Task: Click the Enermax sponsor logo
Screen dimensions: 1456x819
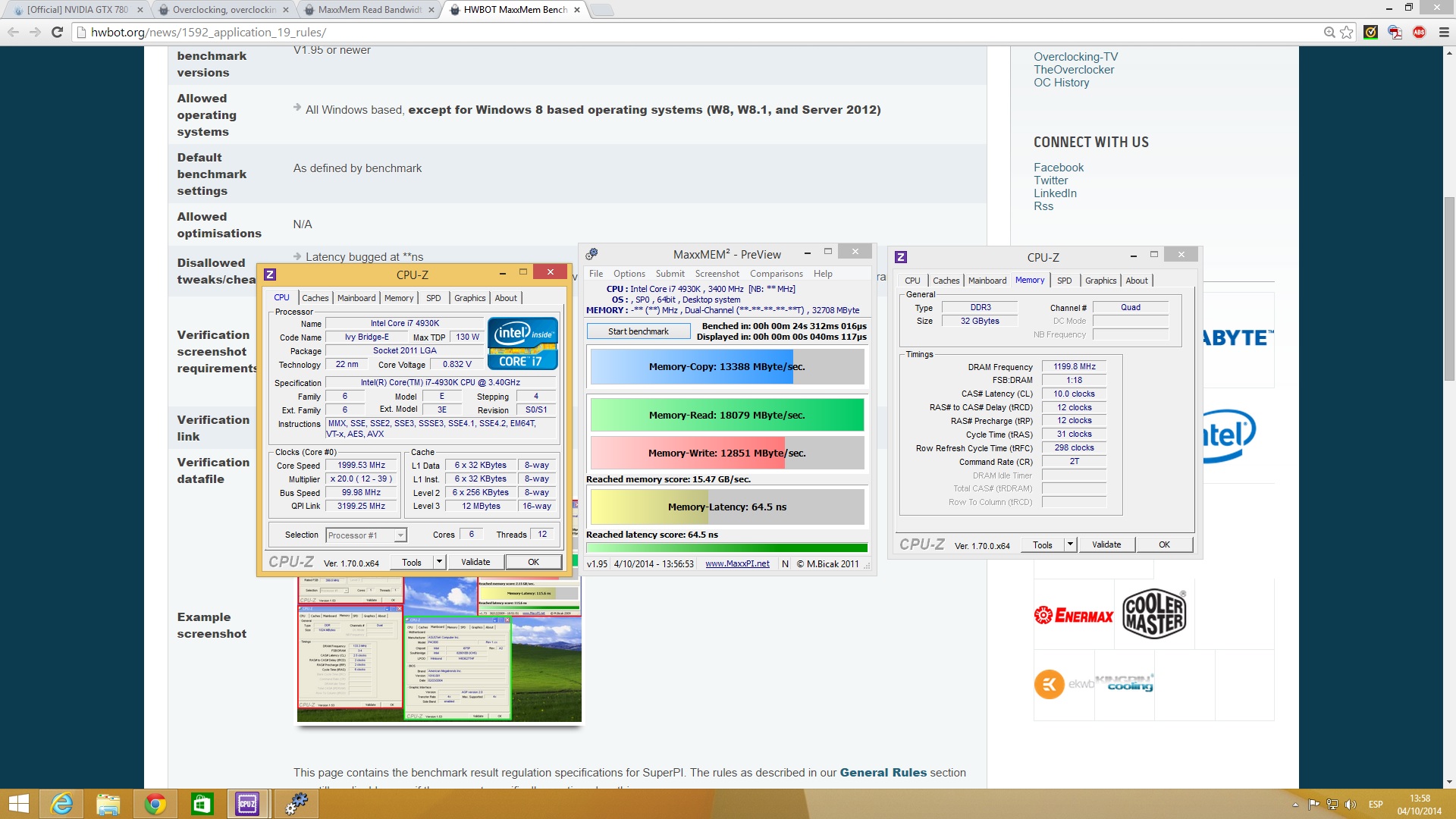Action: [1073, 615]
